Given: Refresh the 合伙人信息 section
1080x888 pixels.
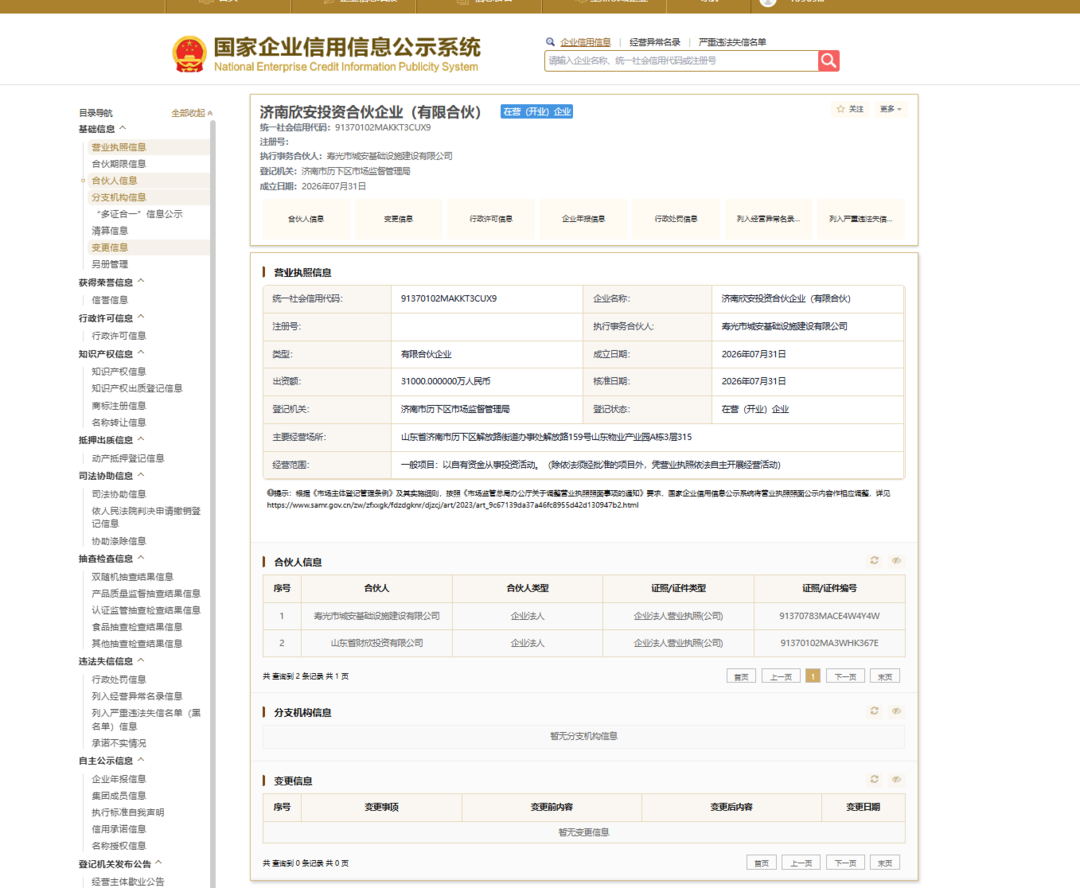Looking at the screenshot, I should [874, 561].
